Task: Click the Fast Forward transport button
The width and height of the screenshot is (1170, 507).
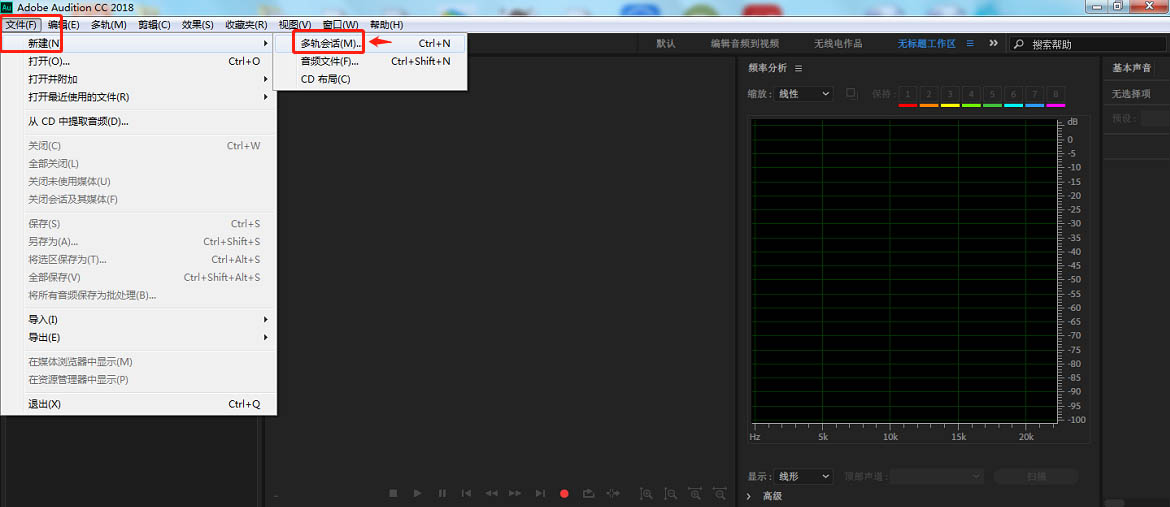Action: [515, 493]
